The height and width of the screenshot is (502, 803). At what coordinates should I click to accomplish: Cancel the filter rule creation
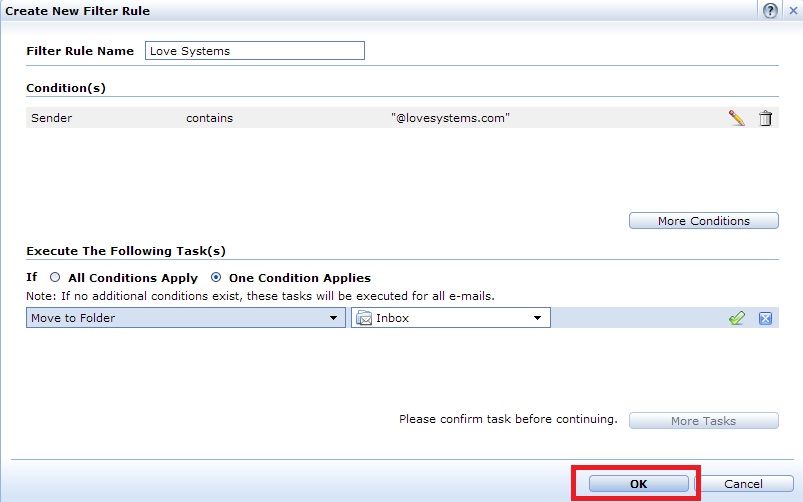743,484
